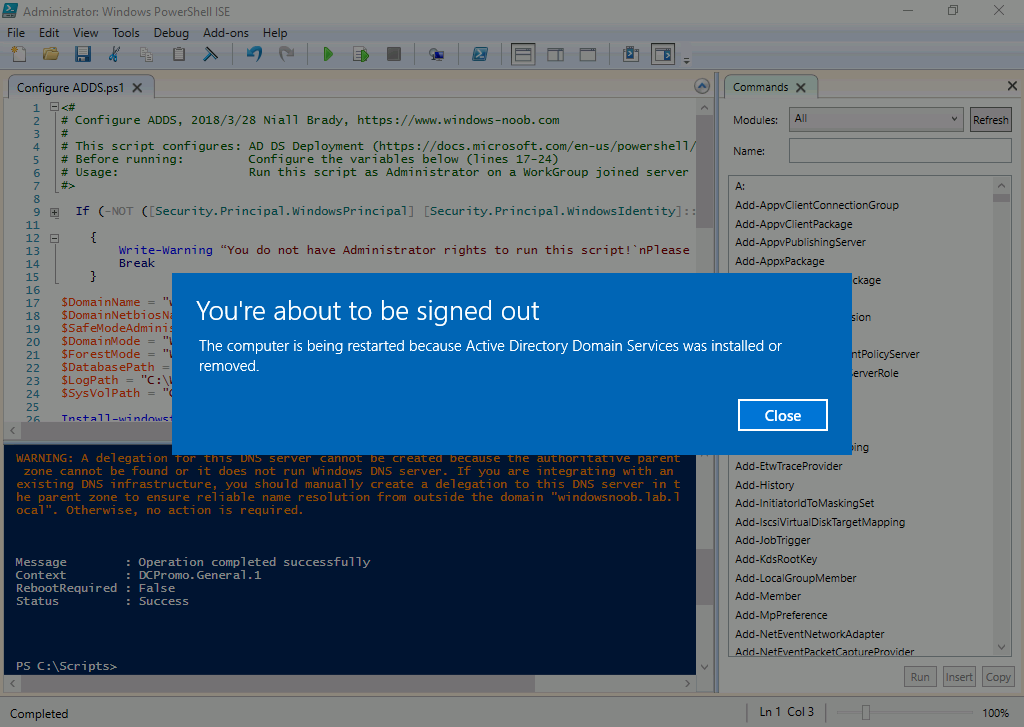Open New Remote PowerShell Tab icon
The image size is (1024, 727).
(436, 54)
